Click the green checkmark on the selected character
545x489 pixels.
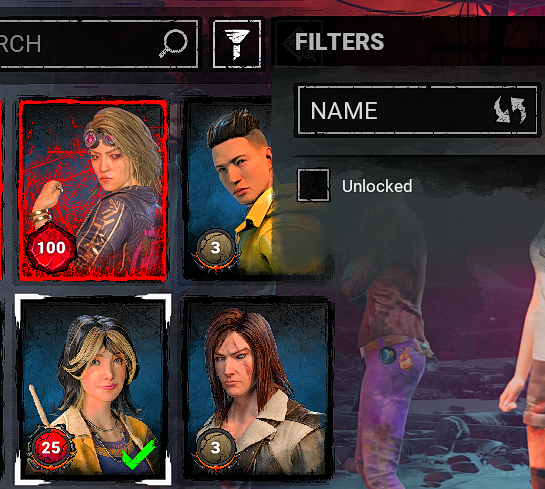click(x=139, y=454)
